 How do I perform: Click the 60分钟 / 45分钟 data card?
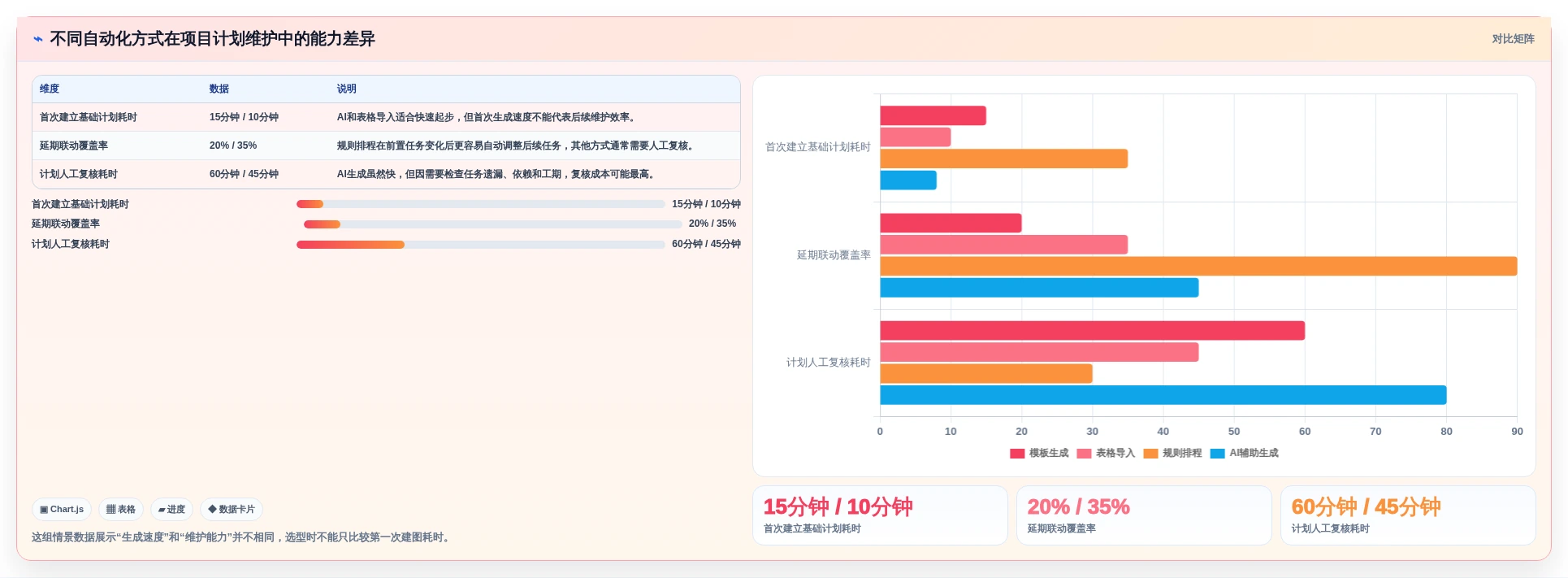coord(1408,515)
